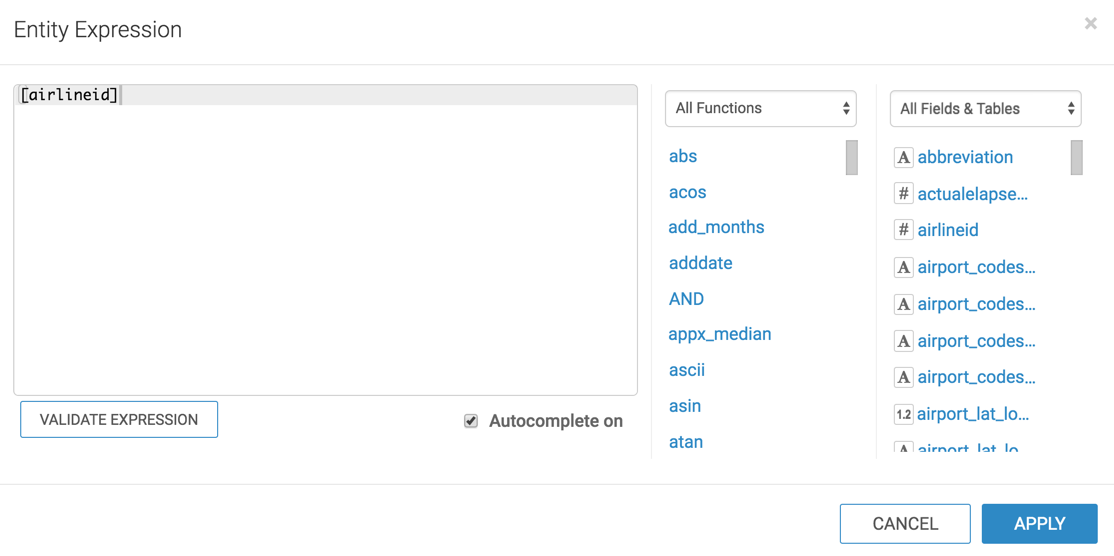This screenshot has width=1114, height=556.
Task: Insert the AND operator
Action: (686, 299)
